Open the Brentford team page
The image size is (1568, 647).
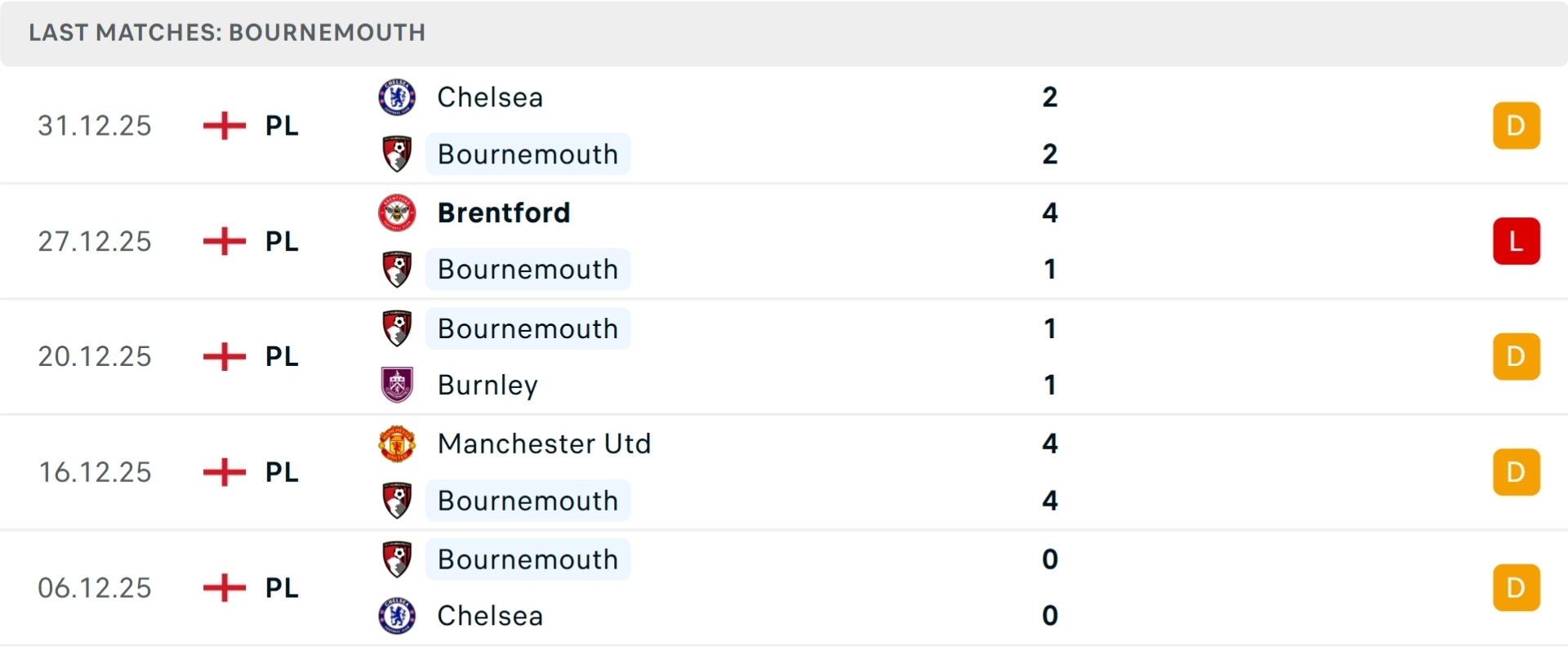coord(505,212)
